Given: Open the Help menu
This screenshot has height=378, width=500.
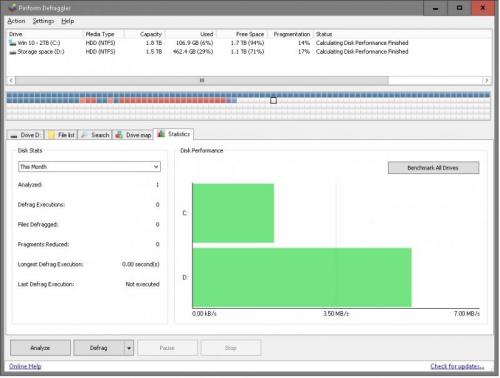Looking at the screenshot, I should 68,21.
